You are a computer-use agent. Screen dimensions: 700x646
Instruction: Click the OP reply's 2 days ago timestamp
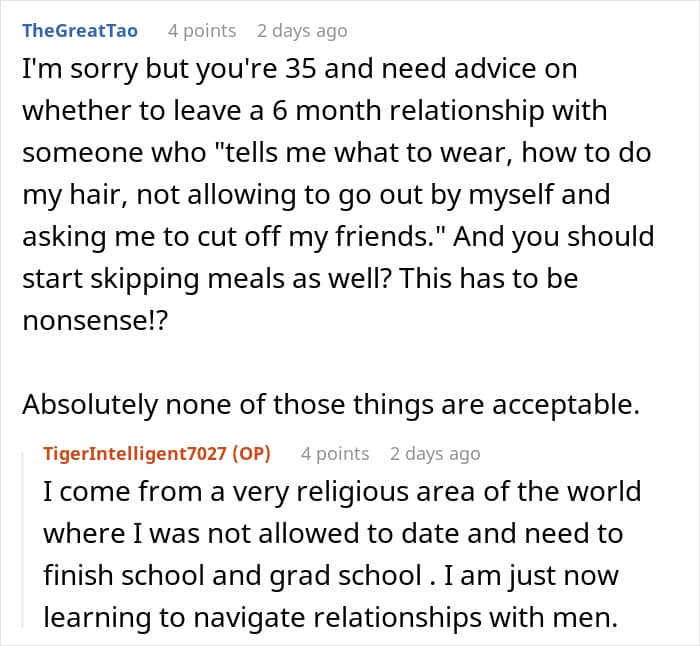[x=435, y=454]
